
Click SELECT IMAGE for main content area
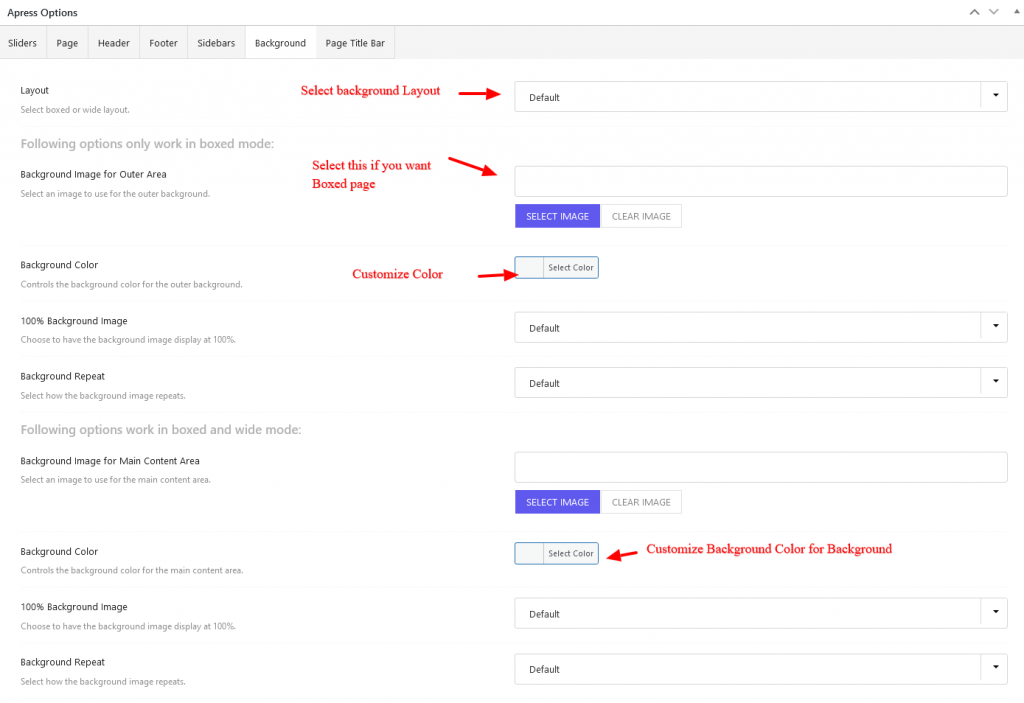click(557, 501)
